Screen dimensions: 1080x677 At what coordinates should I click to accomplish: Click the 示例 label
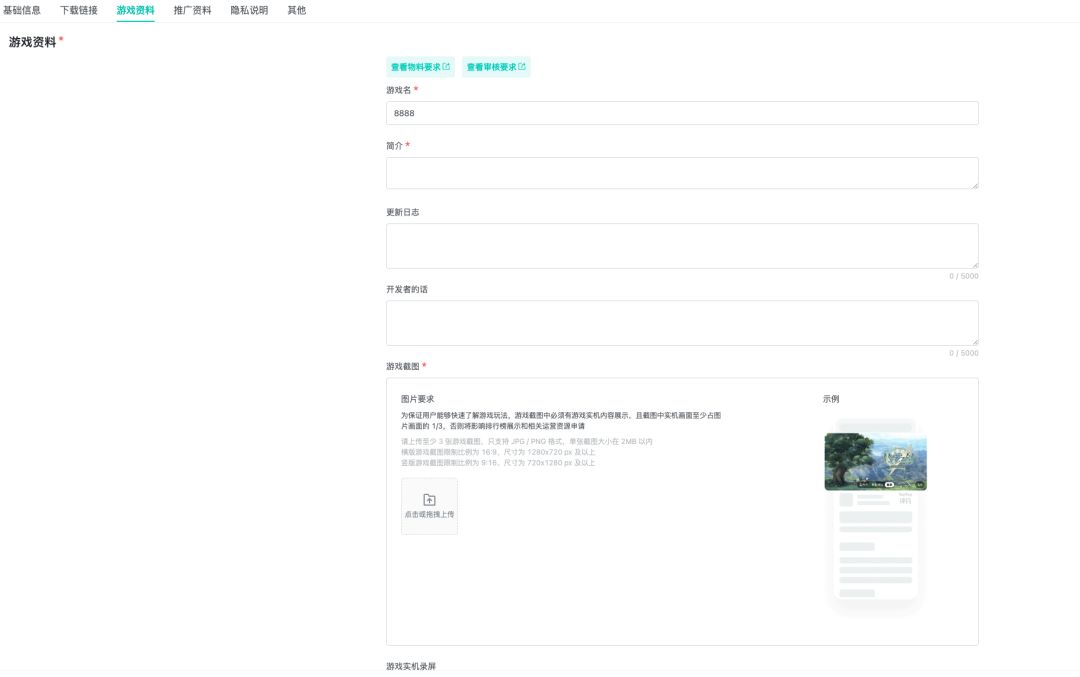click(831, 399)
